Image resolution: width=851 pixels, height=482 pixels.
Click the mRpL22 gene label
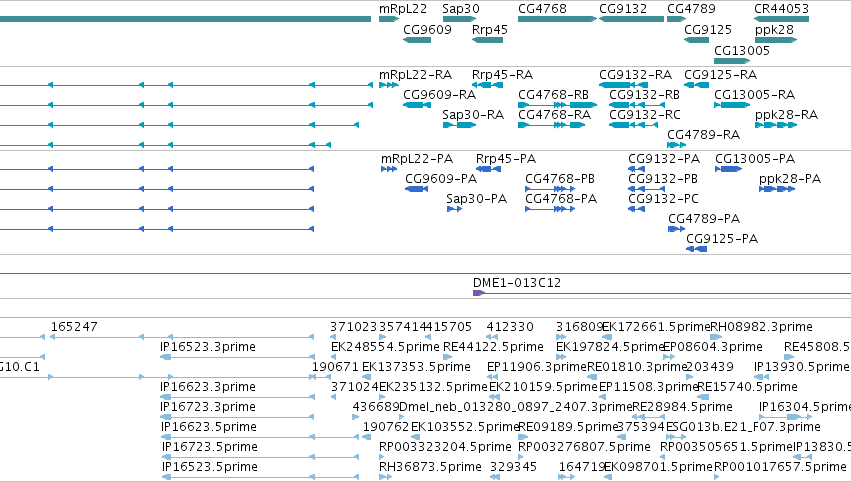[x=403, y=9]
